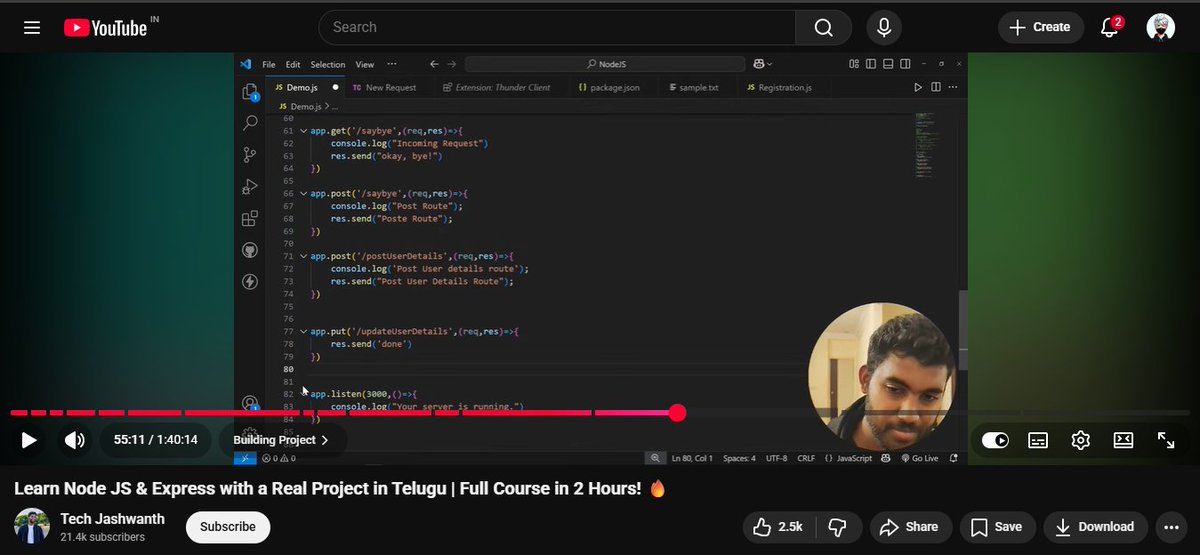
Task: Play the video
Action: (29, 440)
